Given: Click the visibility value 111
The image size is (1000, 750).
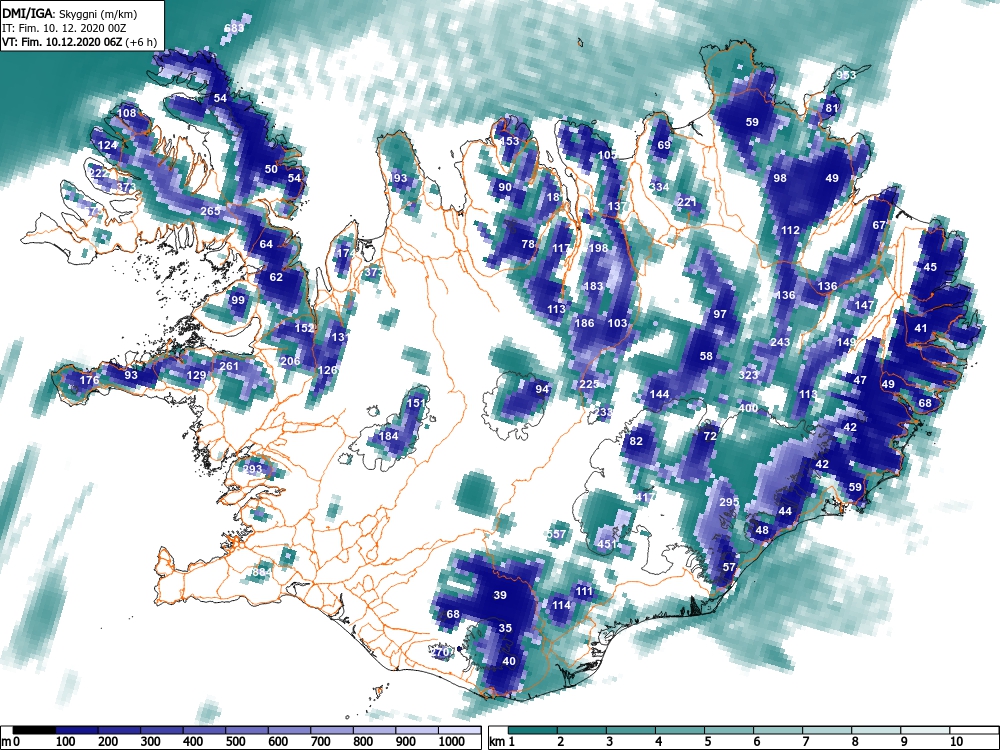Looking at the screenshot, I should pyautogui.click(x=584, y=592).
